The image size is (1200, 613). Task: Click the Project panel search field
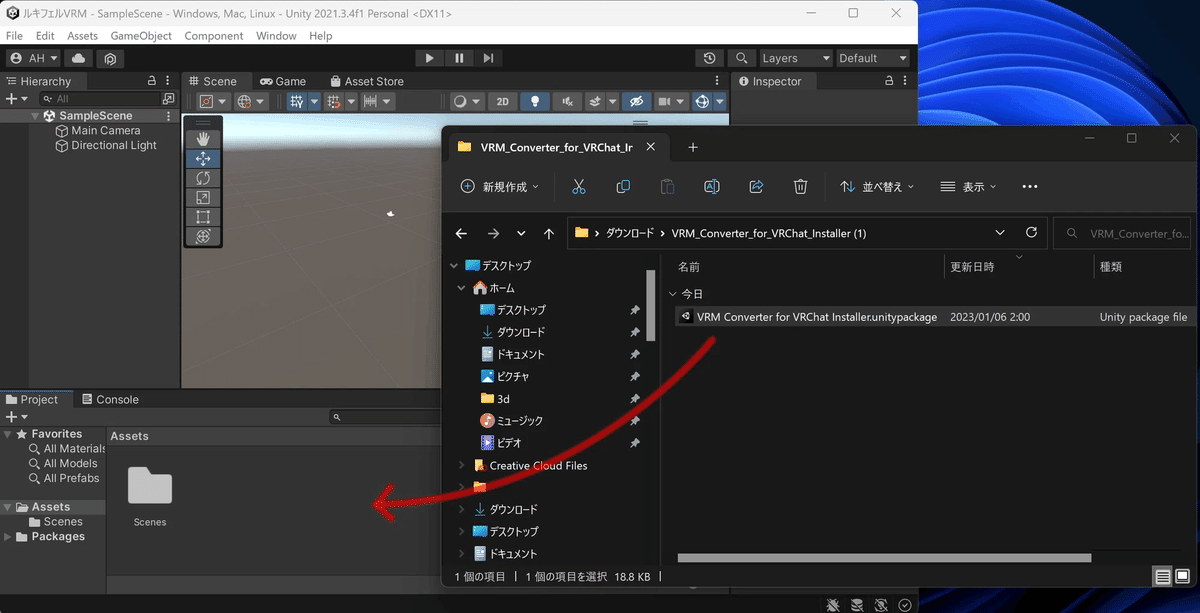(x=386, y=417)
